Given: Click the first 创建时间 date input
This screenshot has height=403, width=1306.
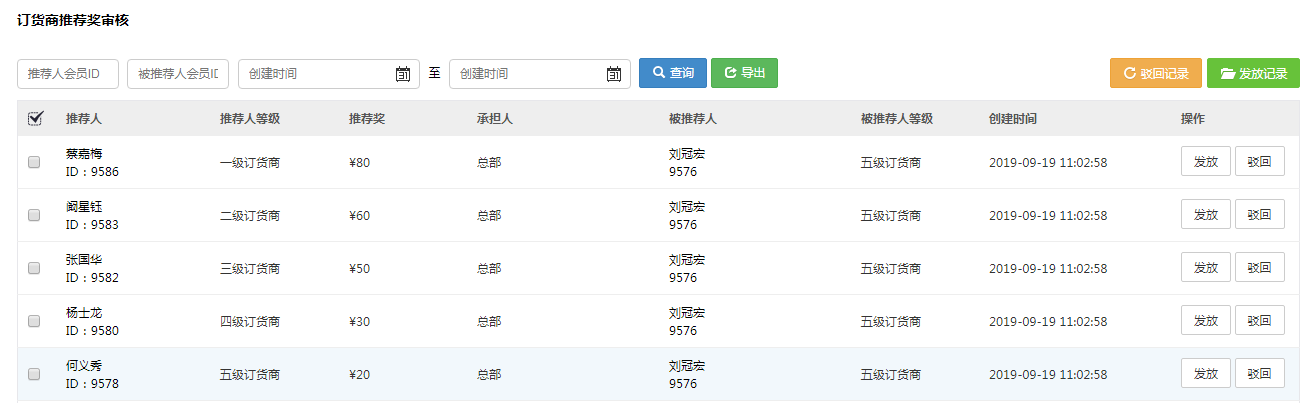Looking at the screenshot, I should 329,74.
